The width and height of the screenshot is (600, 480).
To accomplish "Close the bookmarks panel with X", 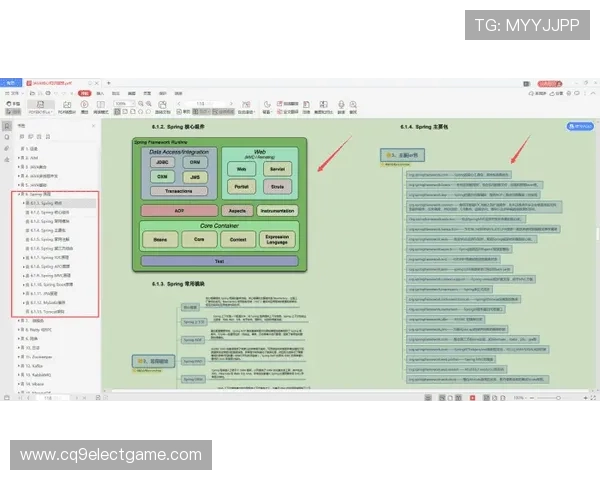I will click(x=93, y=126).
